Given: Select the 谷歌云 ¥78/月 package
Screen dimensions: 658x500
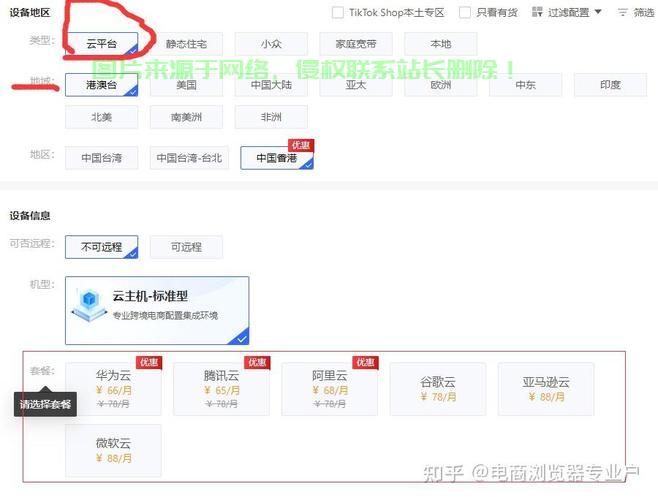Looking at the screenshot, I should pos(438,389).
